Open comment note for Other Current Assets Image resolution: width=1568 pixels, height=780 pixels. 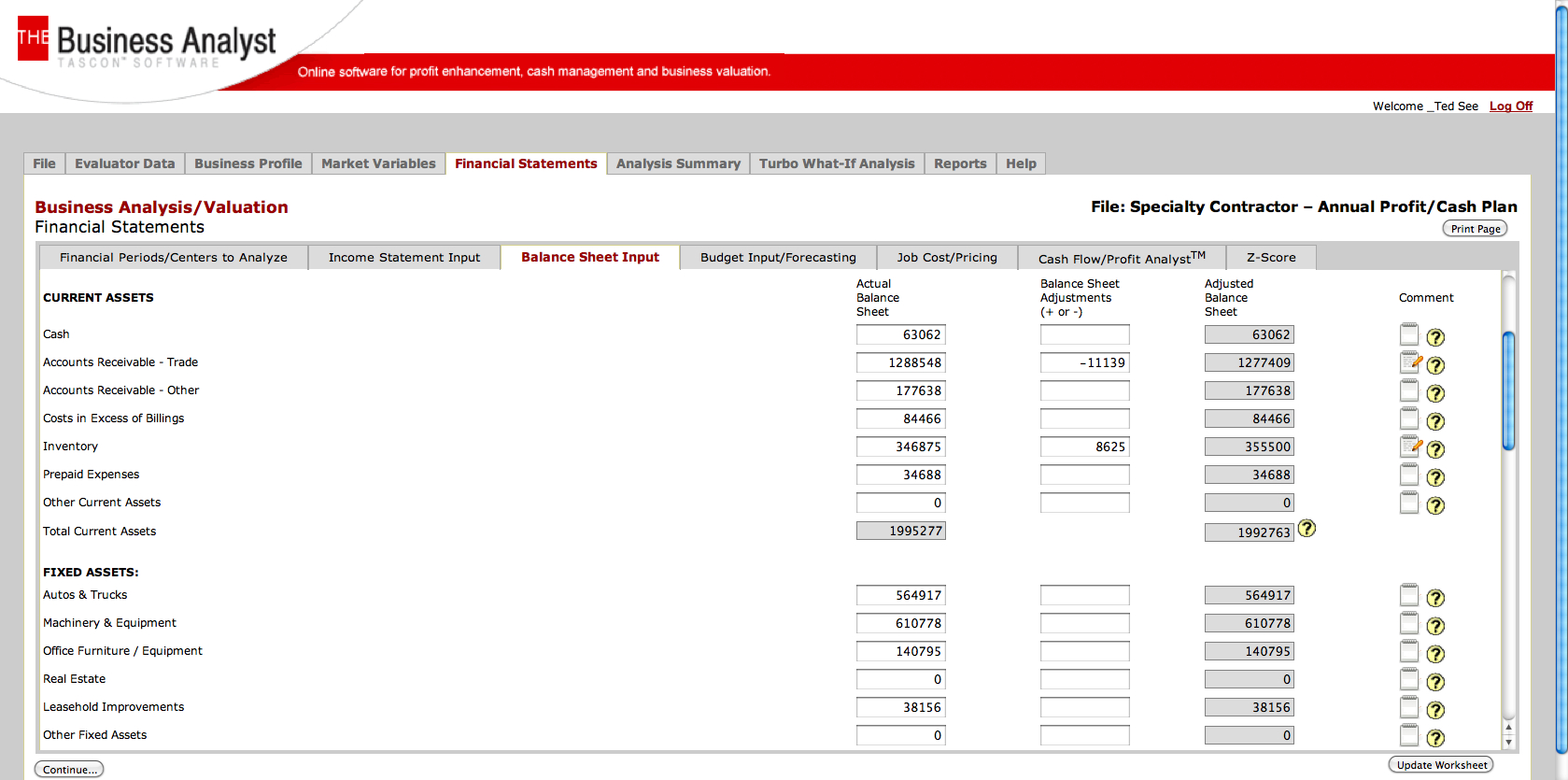click(x=1409, y=503)
